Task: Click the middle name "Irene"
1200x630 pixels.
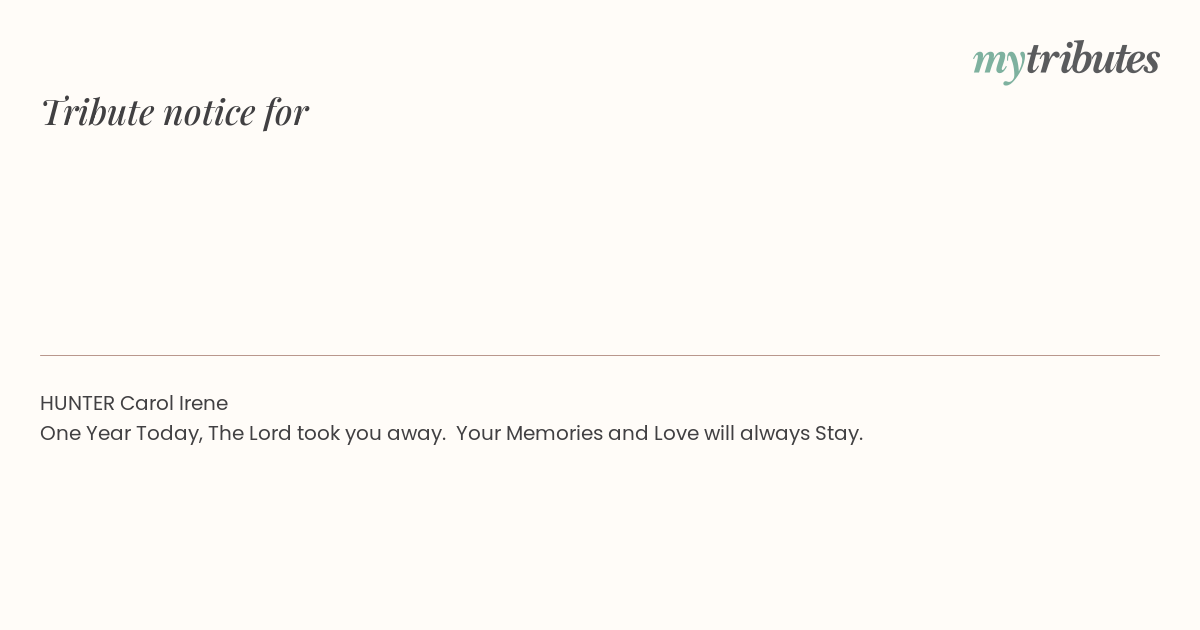Action: [204, 403]
